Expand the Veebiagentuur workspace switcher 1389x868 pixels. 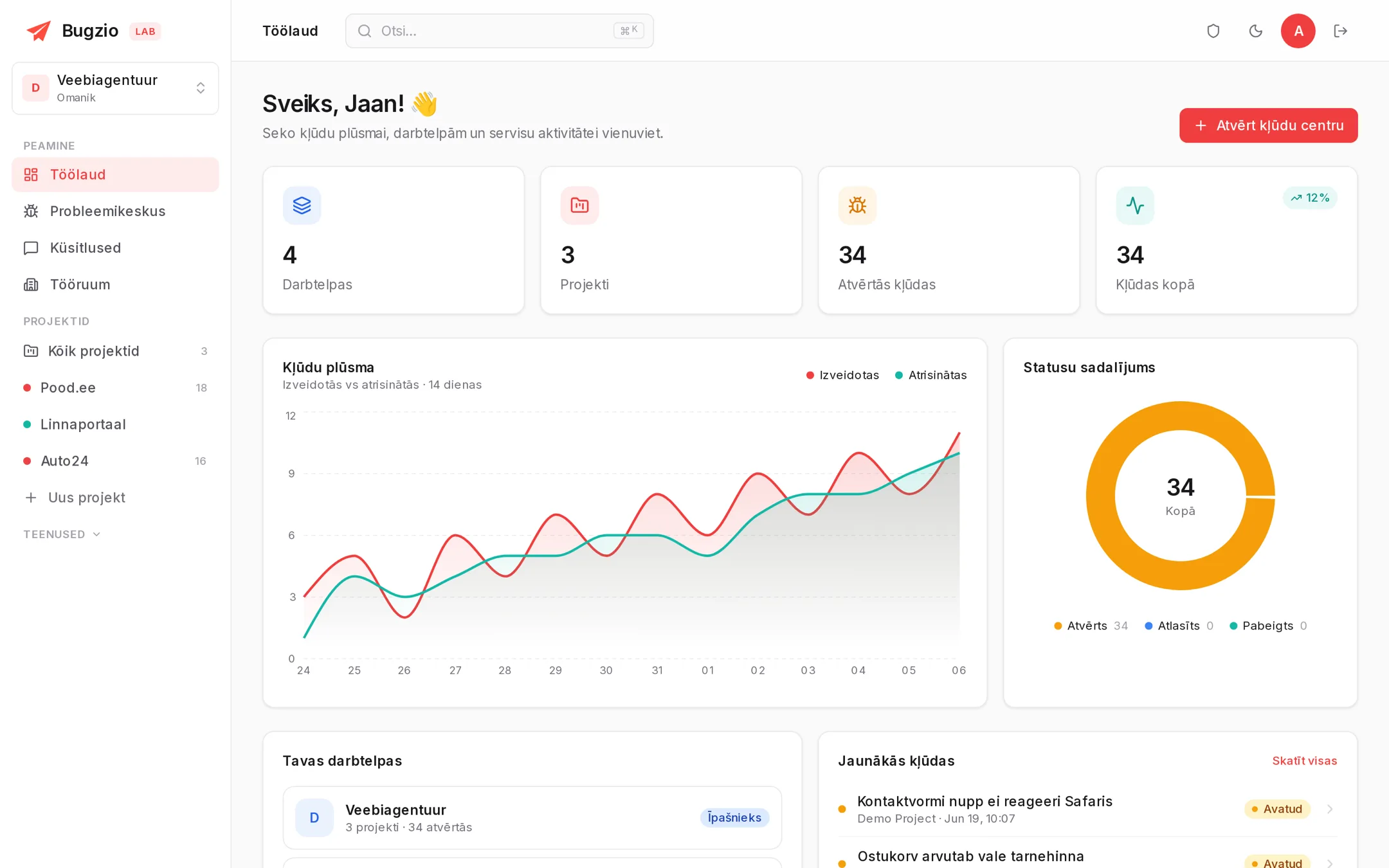point(115,88)
